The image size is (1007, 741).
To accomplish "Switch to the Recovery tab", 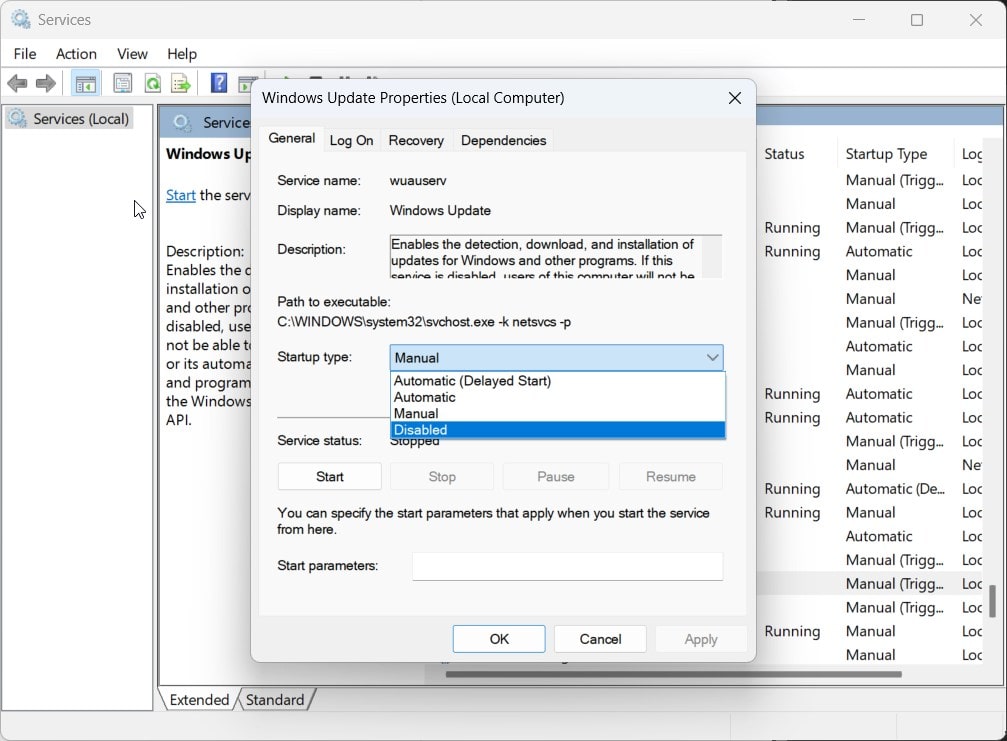I will point(416,141).
